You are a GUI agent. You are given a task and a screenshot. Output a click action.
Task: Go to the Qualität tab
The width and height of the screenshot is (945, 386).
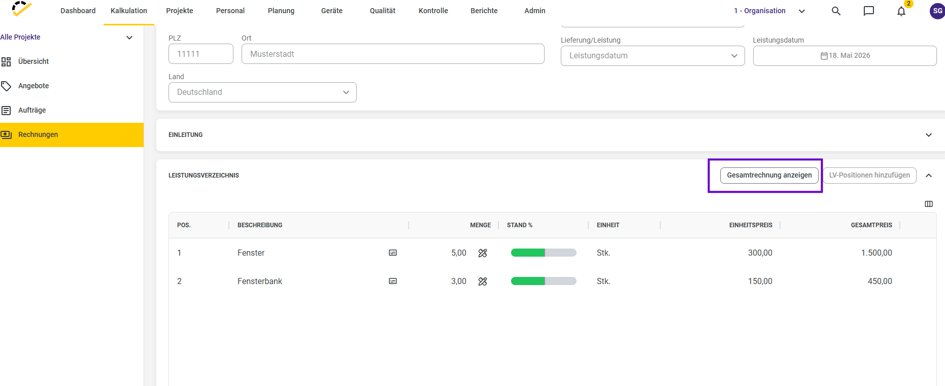382,11
